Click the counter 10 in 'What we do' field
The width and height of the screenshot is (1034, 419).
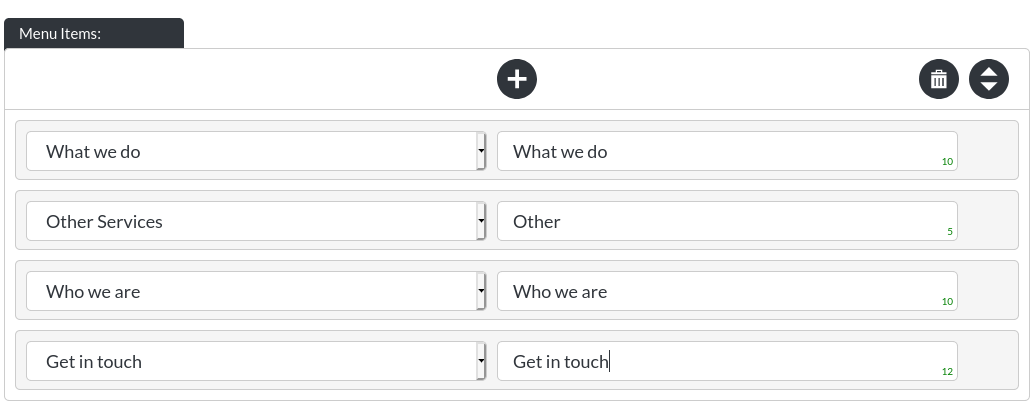click(947, 162)
